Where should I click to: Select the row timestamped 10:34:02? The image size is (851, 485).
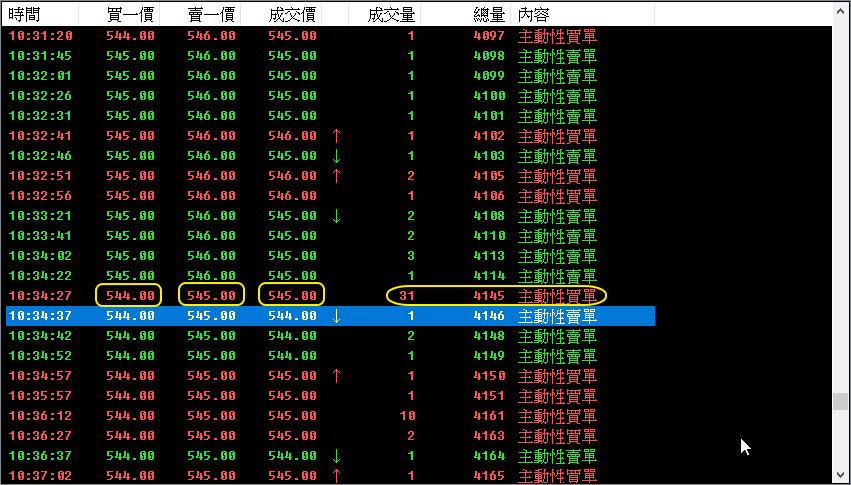[x=330, y=256]
